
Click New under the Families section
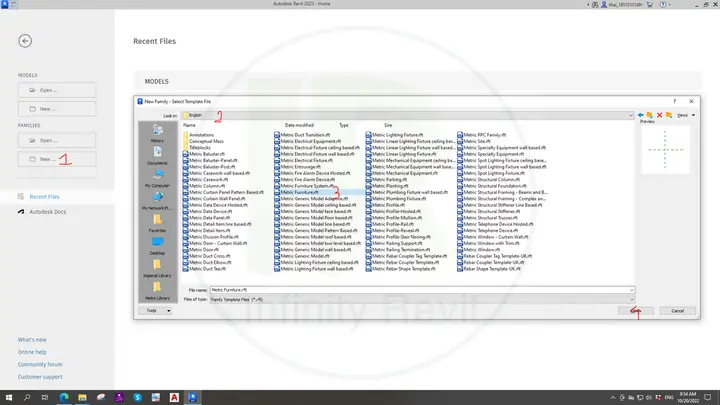click(57, 159)
